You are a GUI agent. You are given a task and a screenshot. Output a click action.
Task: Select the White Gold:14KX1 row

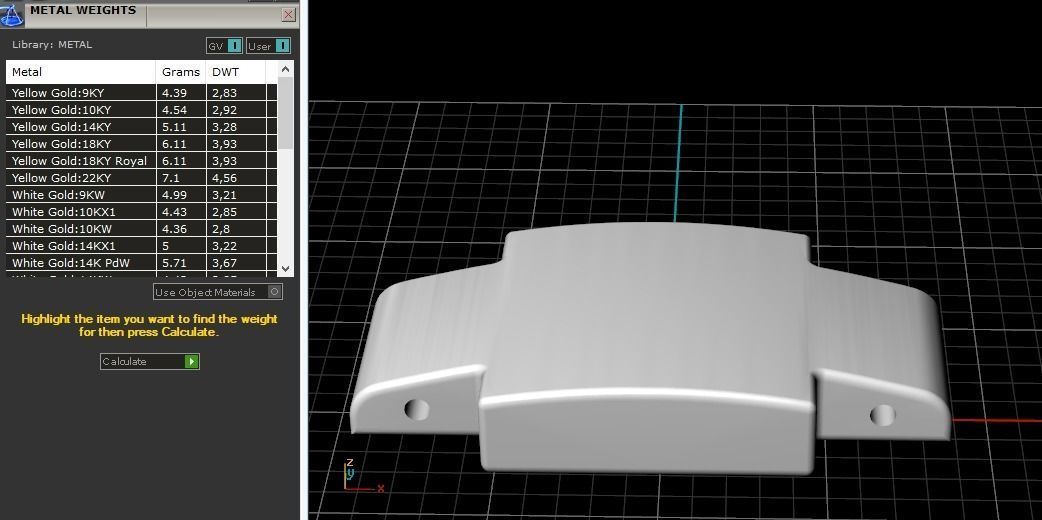142,245
